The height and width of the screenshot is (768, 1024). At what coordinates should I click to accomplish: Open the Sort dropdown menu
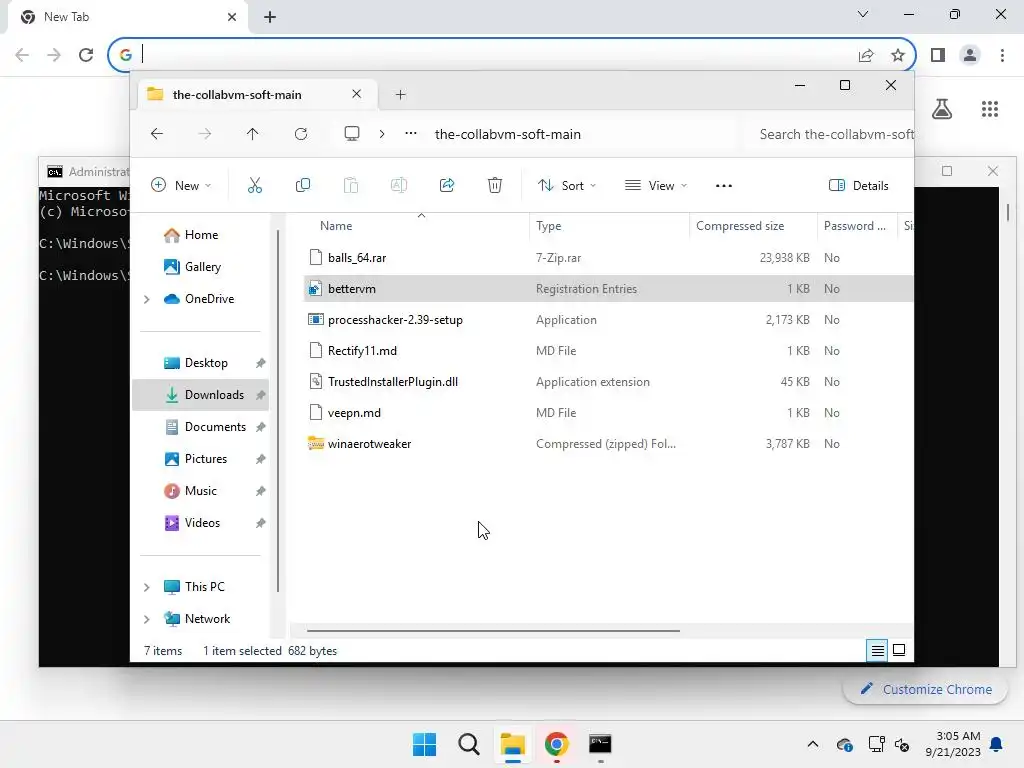click(x=566, y=185)
